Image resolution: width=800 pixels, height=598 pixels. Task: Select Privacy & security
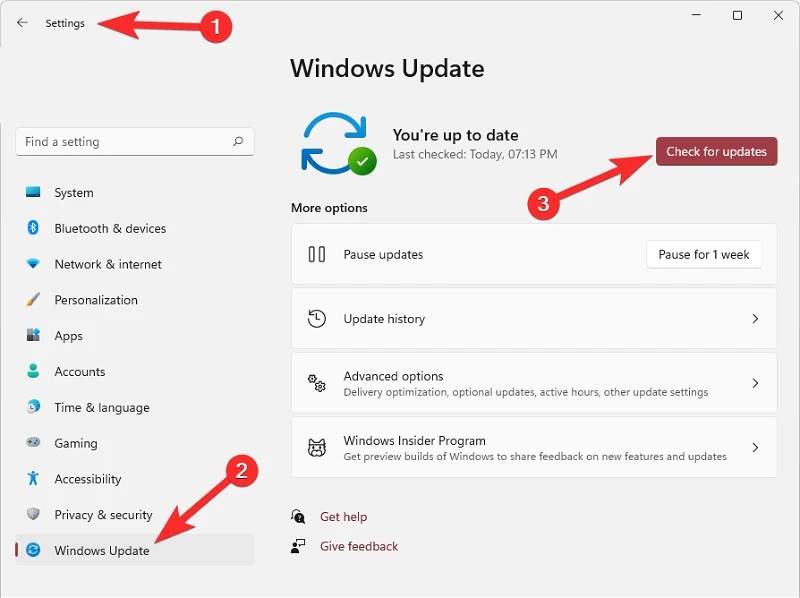coord(135,514)
